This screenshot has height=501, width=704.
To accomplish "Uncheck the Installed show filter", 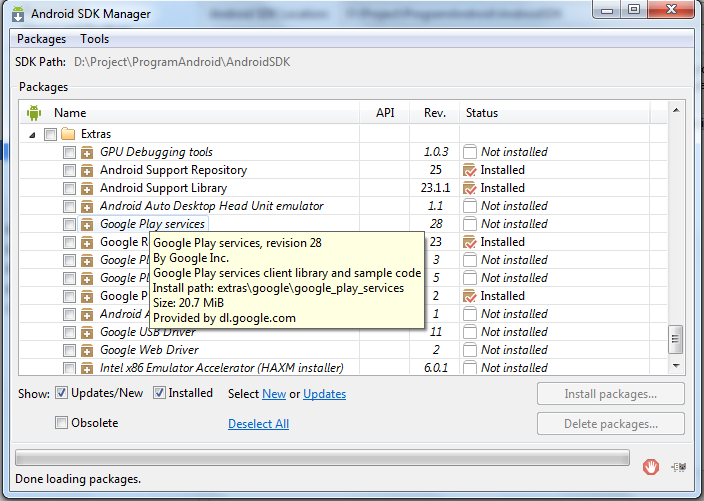I will click(159, 393).
